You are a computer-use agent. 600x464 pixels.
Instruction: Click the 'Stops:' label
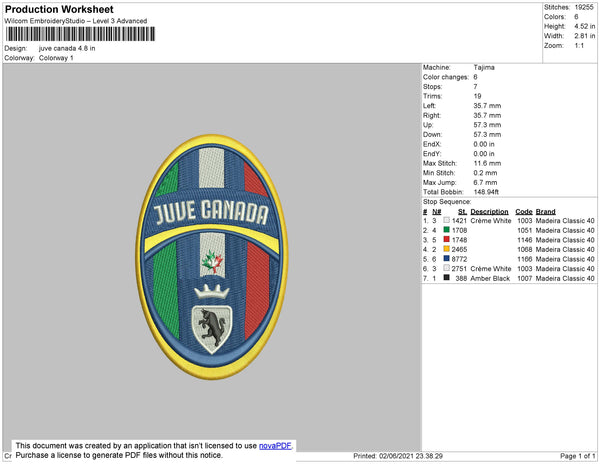point(432,87)
